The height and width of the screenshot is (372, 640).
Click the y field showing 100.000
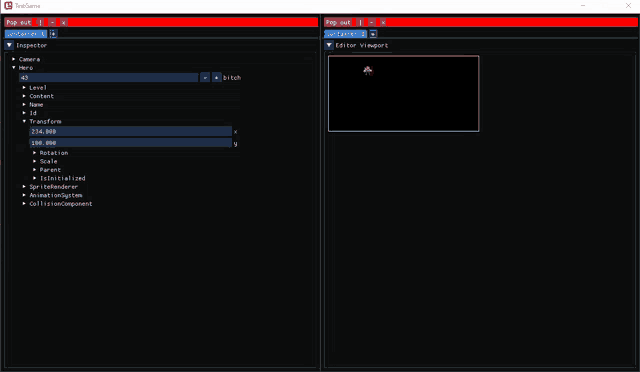(131, 143)
